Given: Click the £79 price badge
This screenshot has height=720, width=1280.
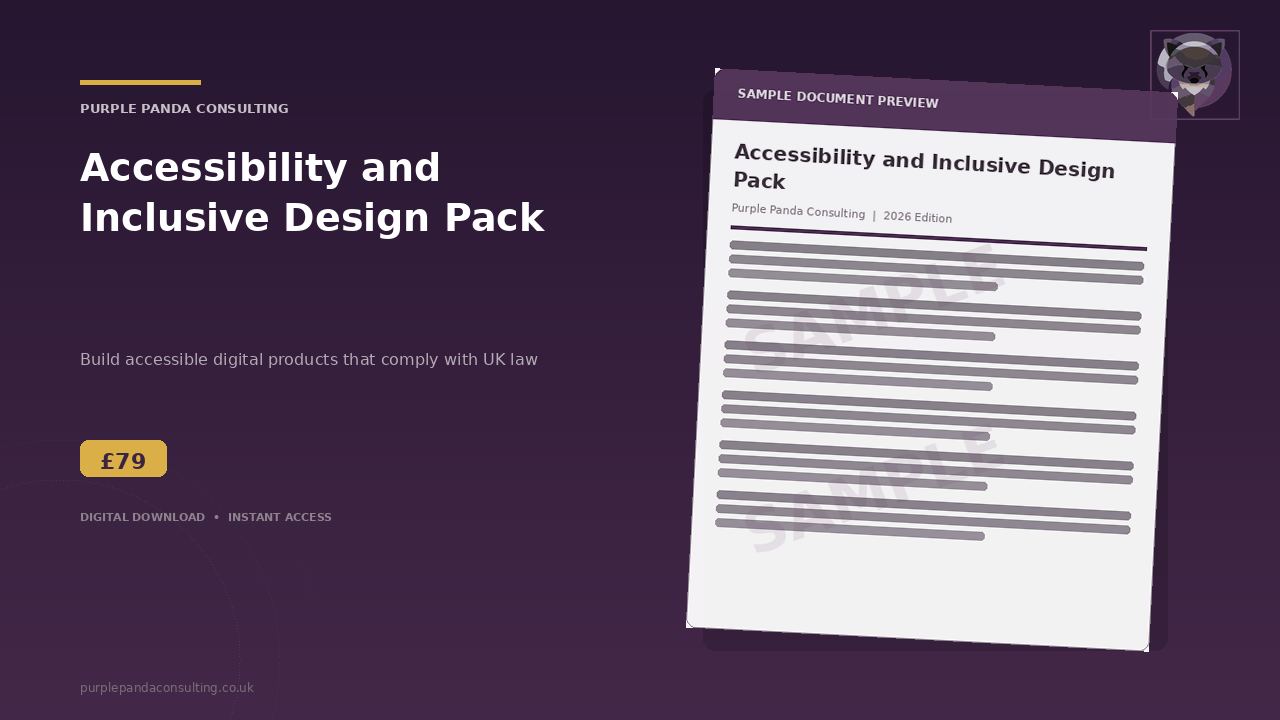Looking at the screenshot, I should pos(123,459).
